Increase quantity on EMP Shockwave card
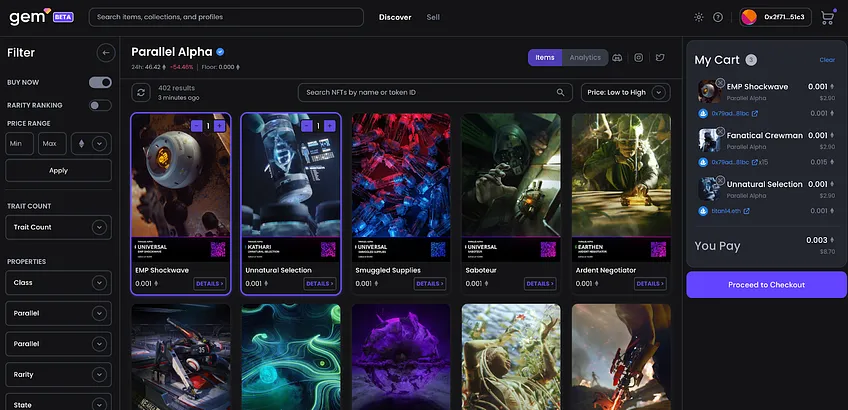Image resolution: width=848 pixels, height=410 pixels. coord(220,125)
